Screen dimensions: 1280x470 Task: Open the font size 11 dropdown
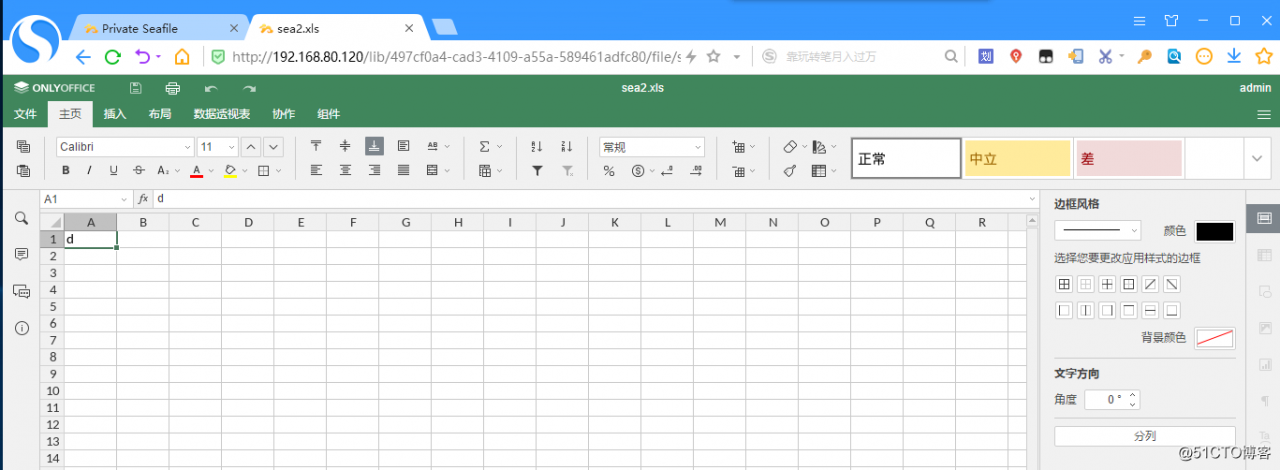click(232, 147)
